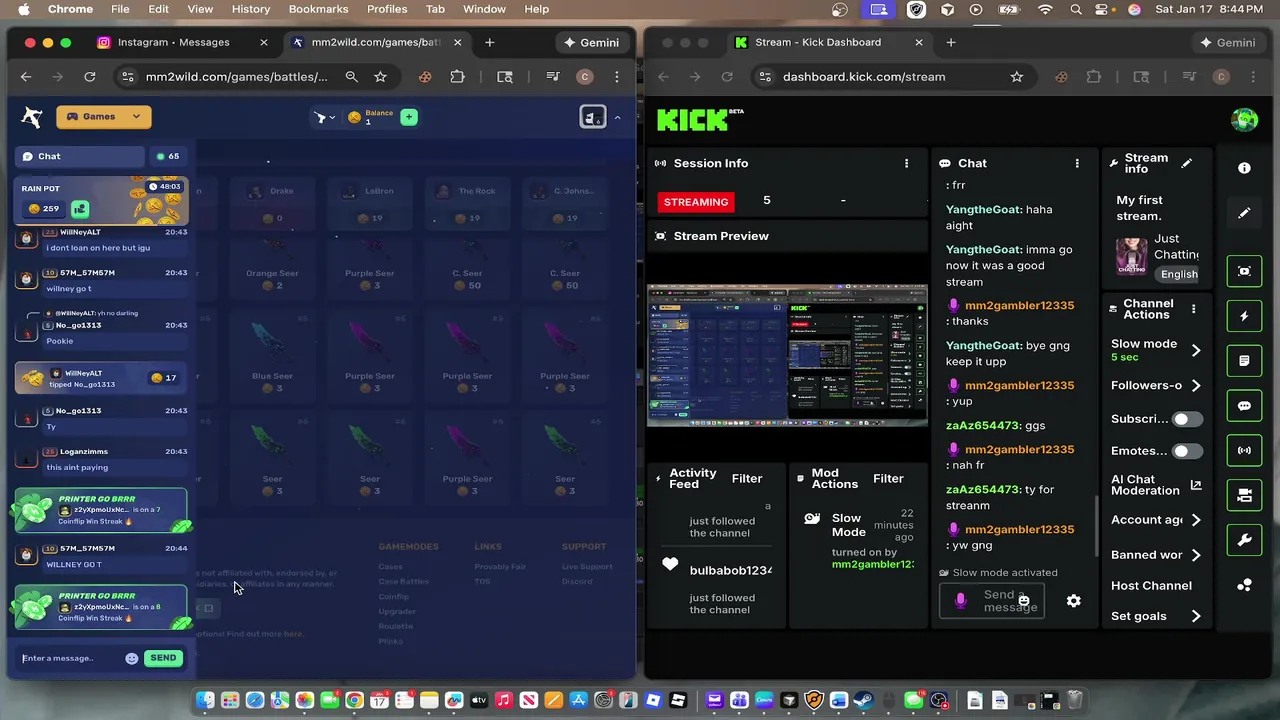Image resolution: width=1280 pixels, height=720 pixels.
Task: Click the pencil edit icon in Kick sidebar
Action: click(x=1244, y=213)
